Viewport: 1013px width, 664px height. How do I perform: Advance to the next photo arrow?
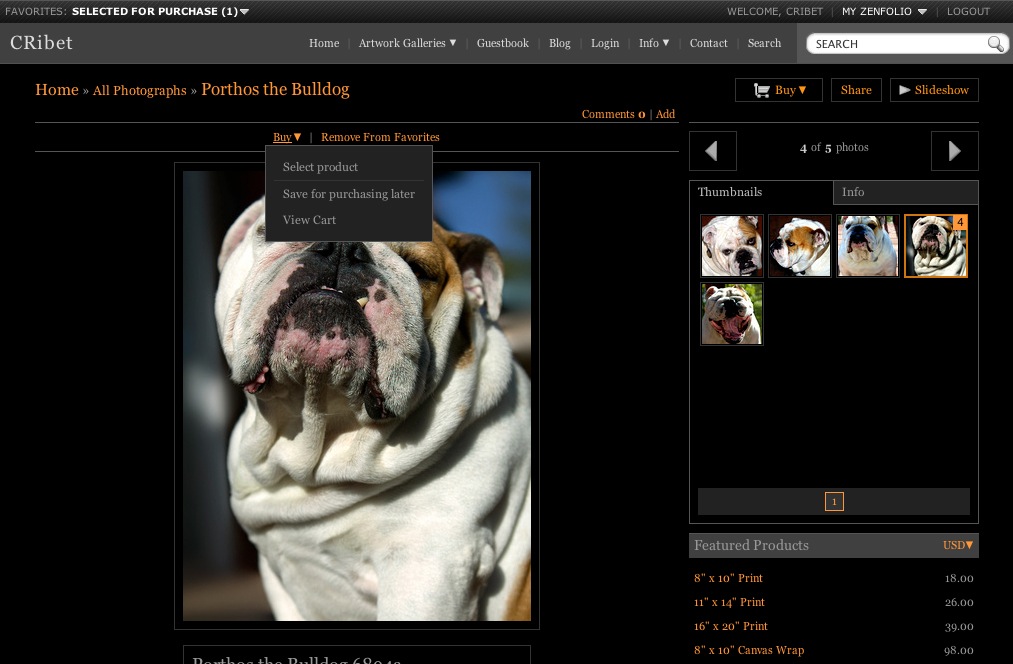pyautogui.click(x=954, y=150)
